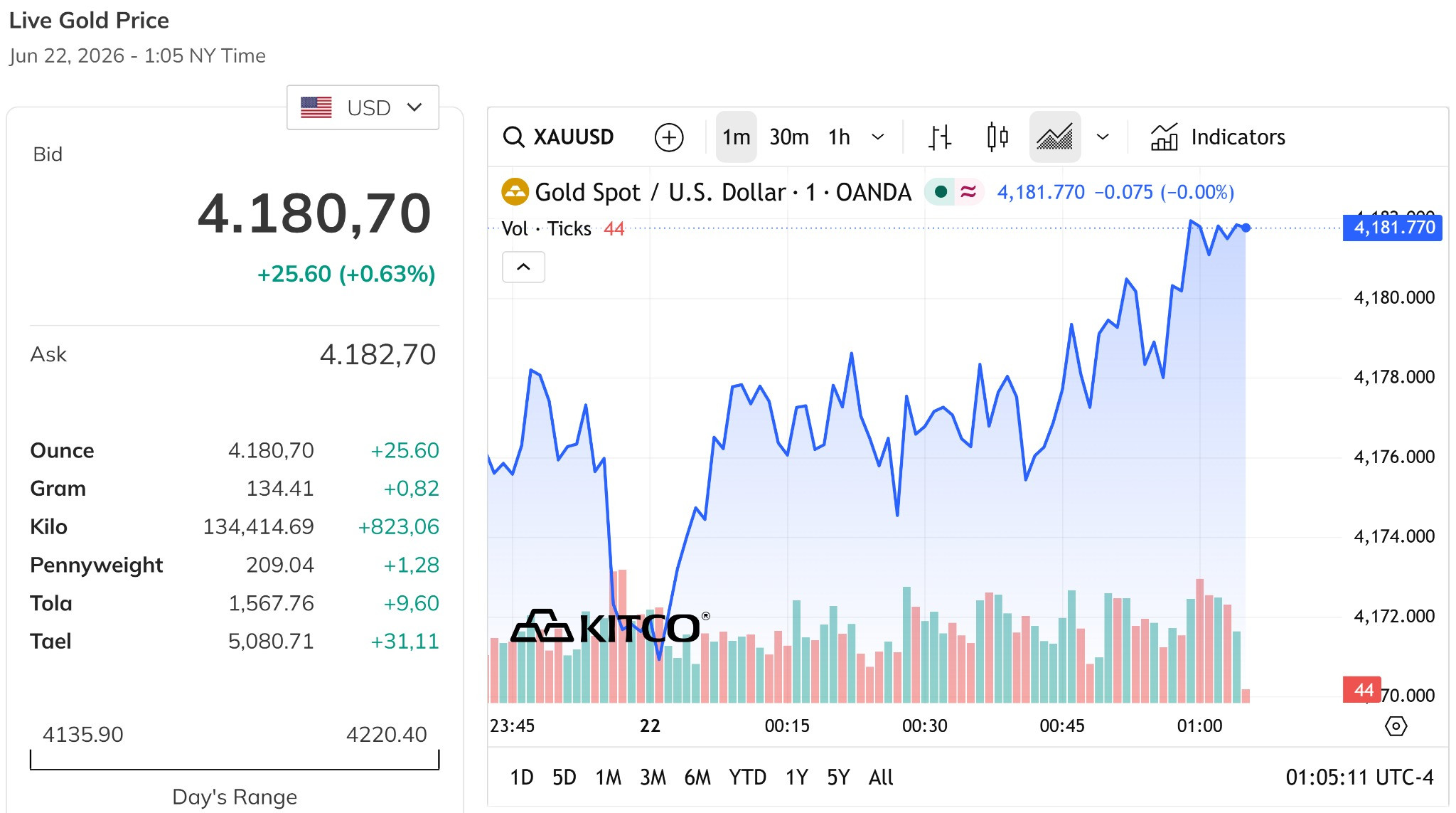Toggle the green market status indicator

click(941, 191)
